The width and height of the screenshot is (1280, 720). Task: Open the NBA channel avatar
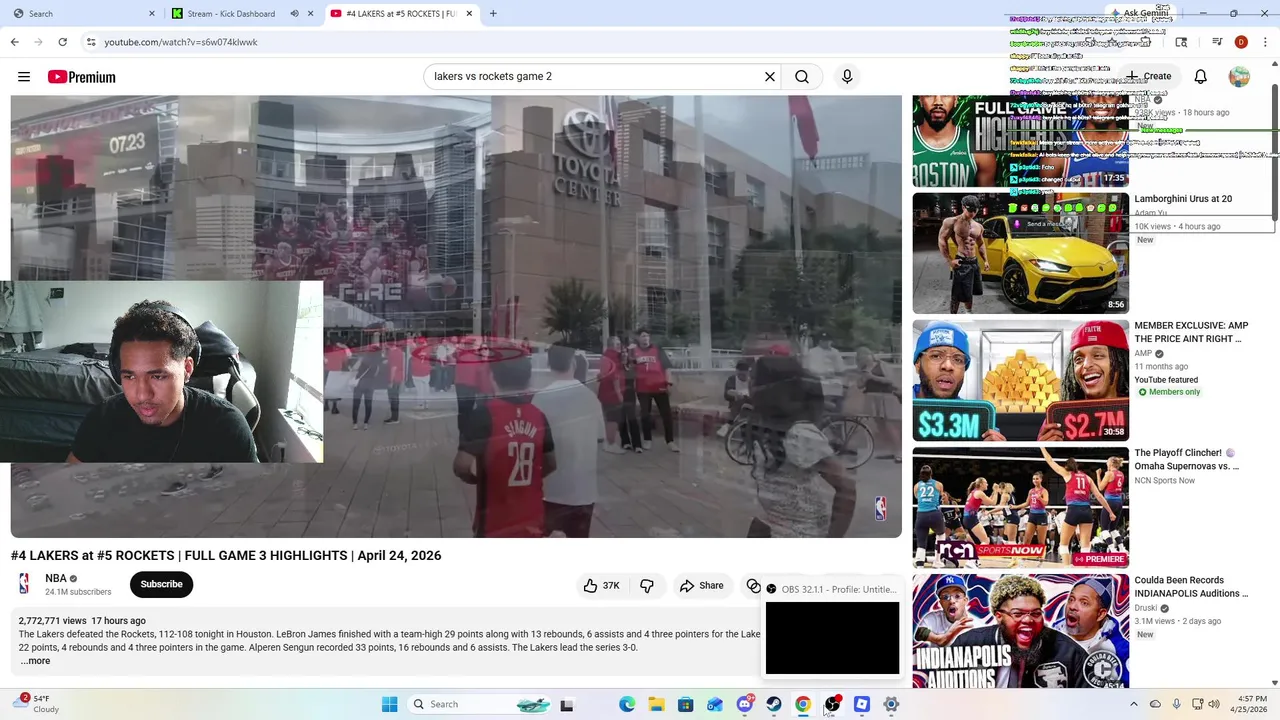[24, 584]
